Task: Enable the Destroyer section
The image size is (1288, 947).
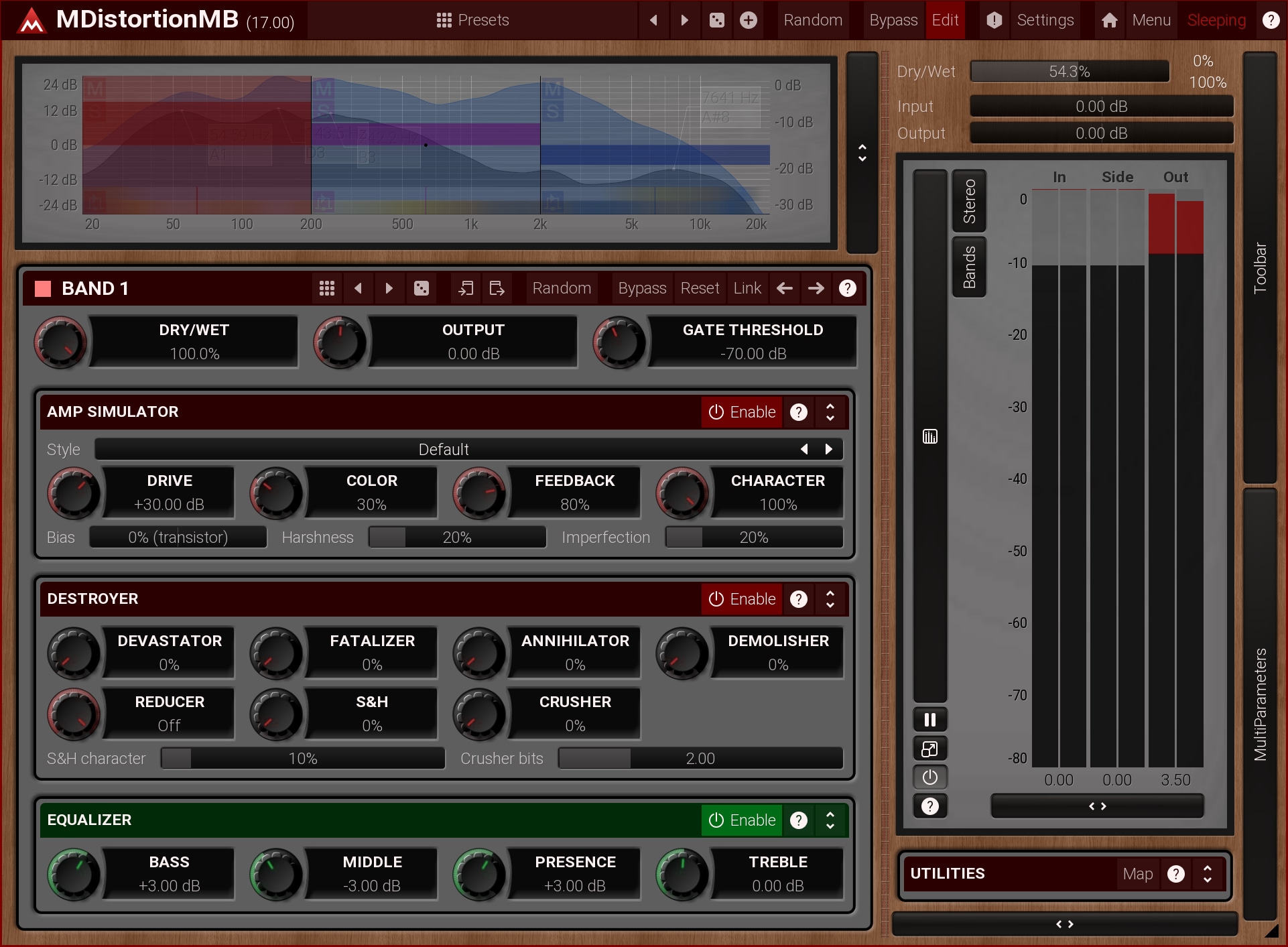Action: [742, 599]
